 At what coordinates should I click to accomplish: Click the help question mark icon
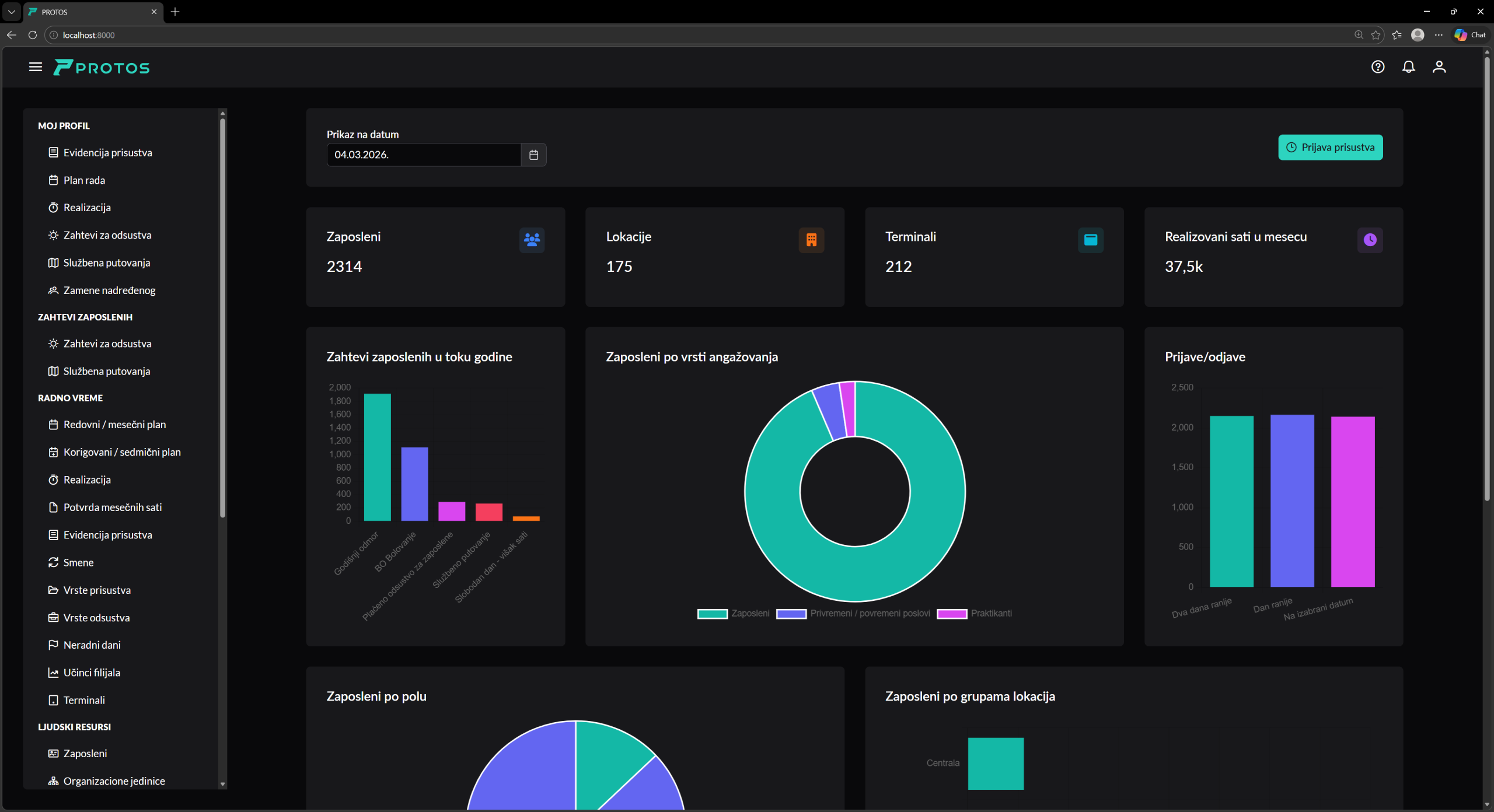(x=1378, y=67)
